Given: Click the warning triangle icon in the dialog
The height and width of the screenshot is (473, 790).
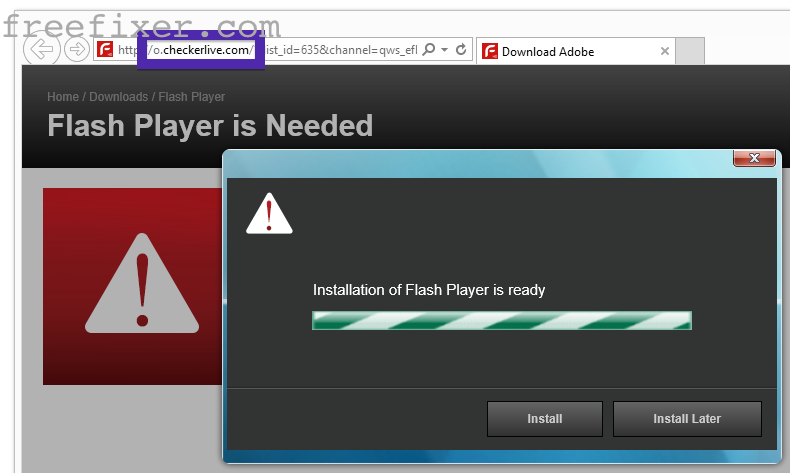Looking at the screenshot, I should tap(269, 214).
